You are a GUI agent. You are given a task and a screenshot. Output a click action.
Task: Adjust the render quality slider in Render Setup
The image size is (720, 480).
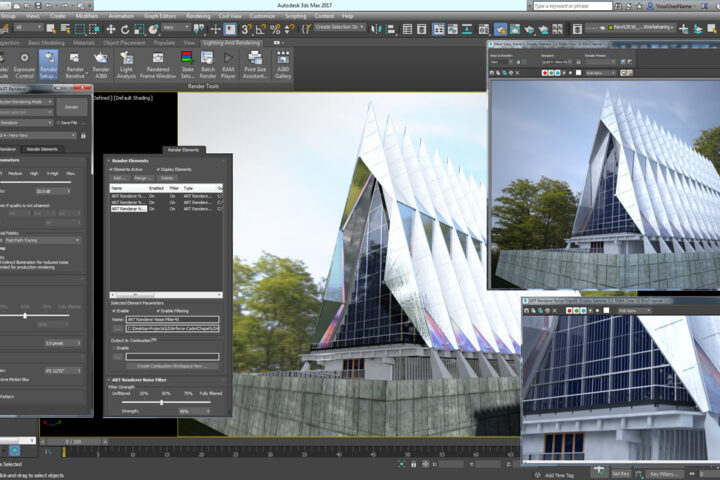click(x=36, y=182)
